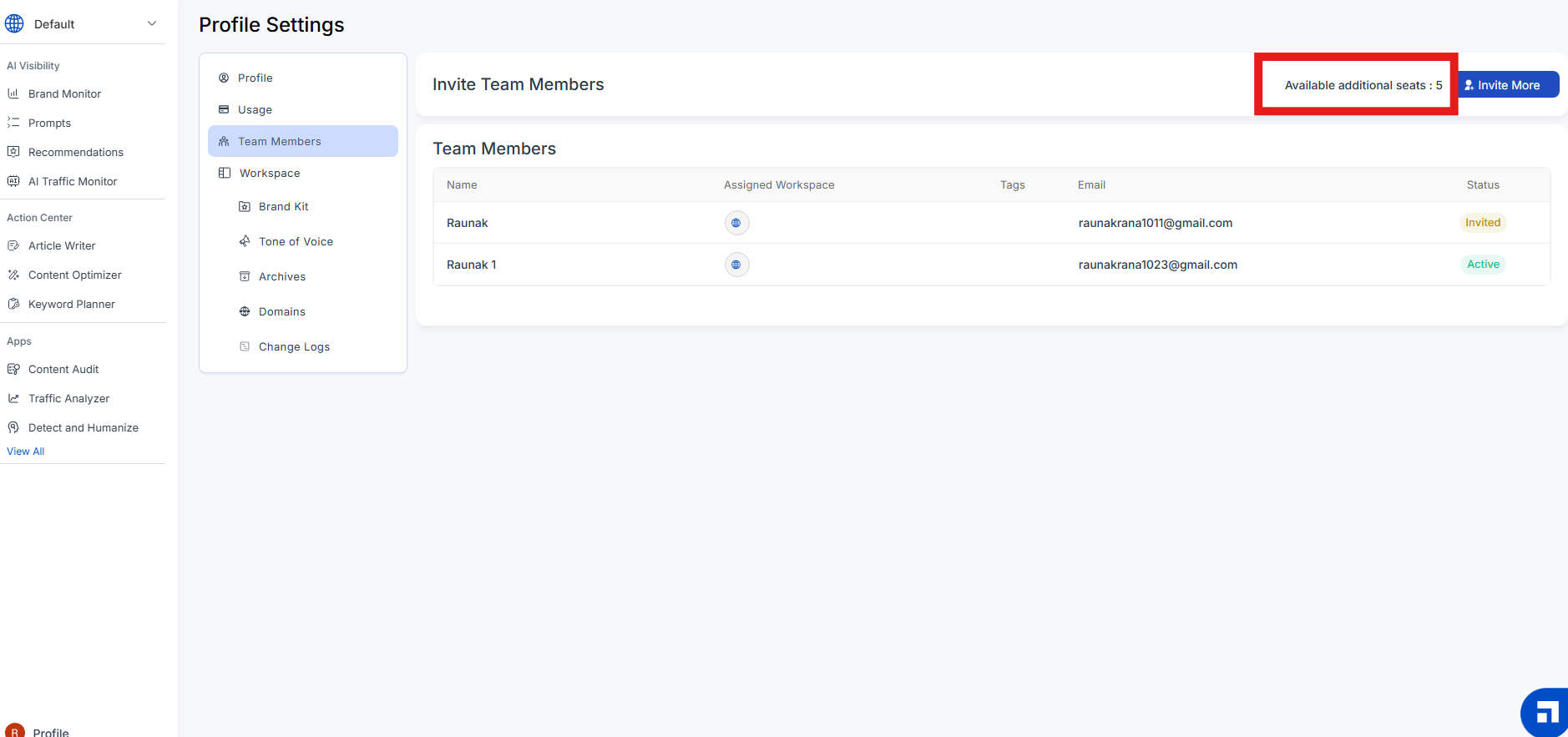Click the Brand Monitor chart icon
Image resolution: width=1568 pixels, height=737 pixels.
click(x=13, y=93)
